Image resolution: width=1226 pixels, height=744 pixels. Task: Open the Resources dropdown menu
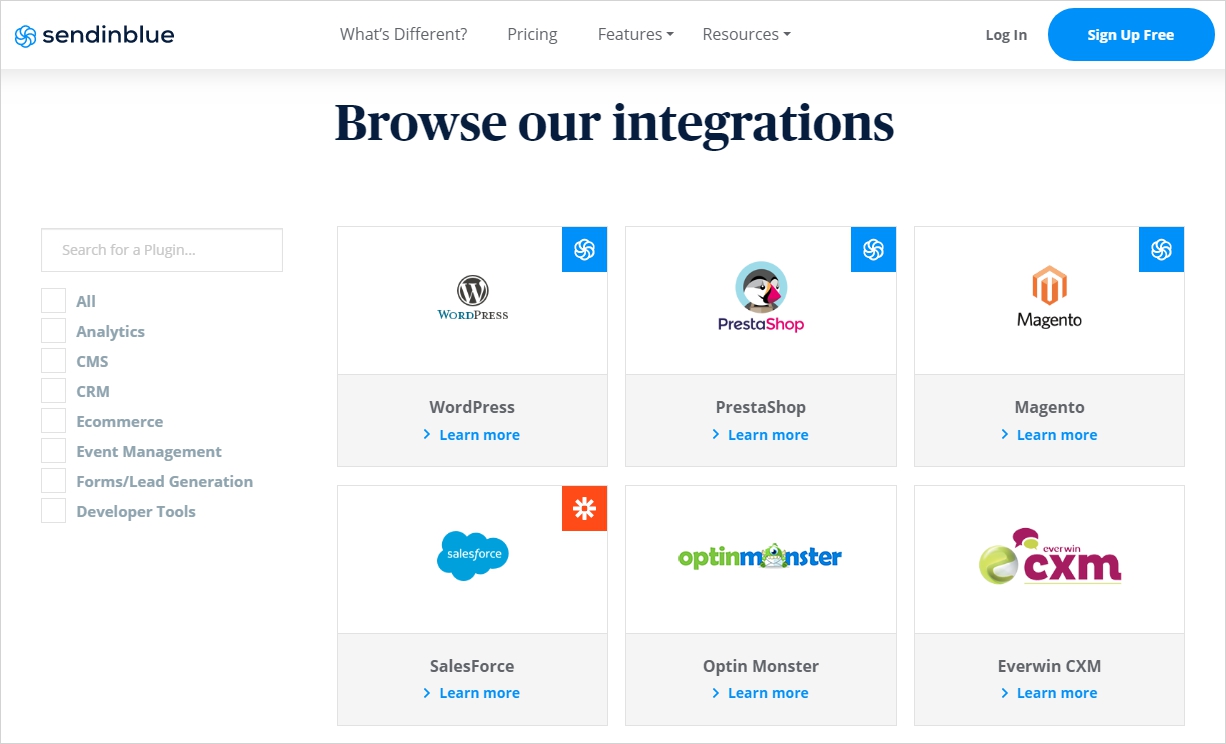[x=746, y=34]
